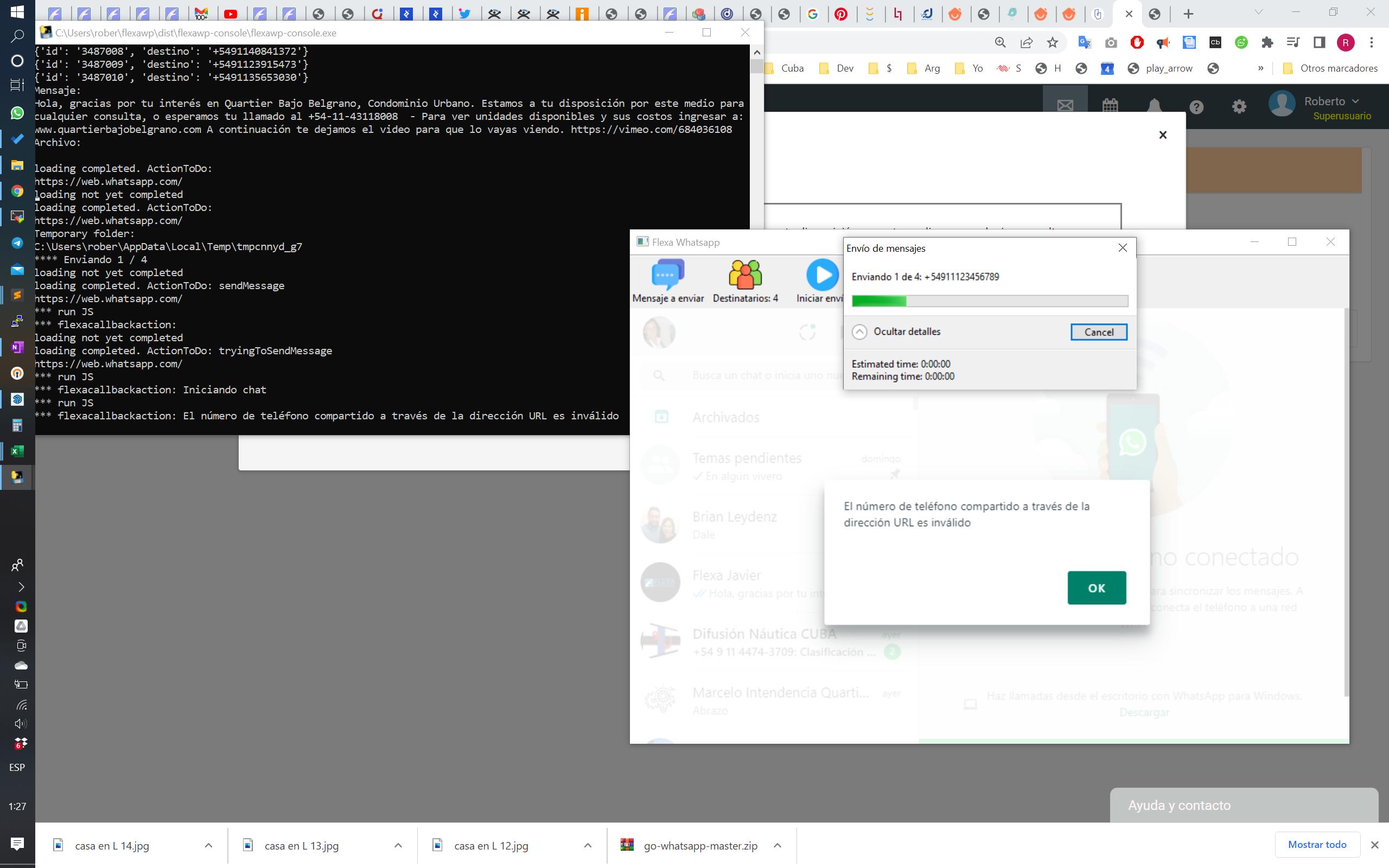Open the Archivados section in WhatsApp
The image size is (1389, 868).
pyautogui.click(x=771, y=417)
